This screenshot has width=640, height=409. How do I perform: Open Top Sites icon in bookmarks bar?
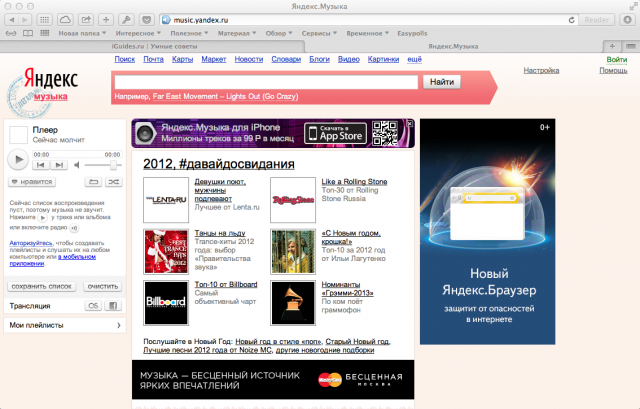(x=45, y=33)
